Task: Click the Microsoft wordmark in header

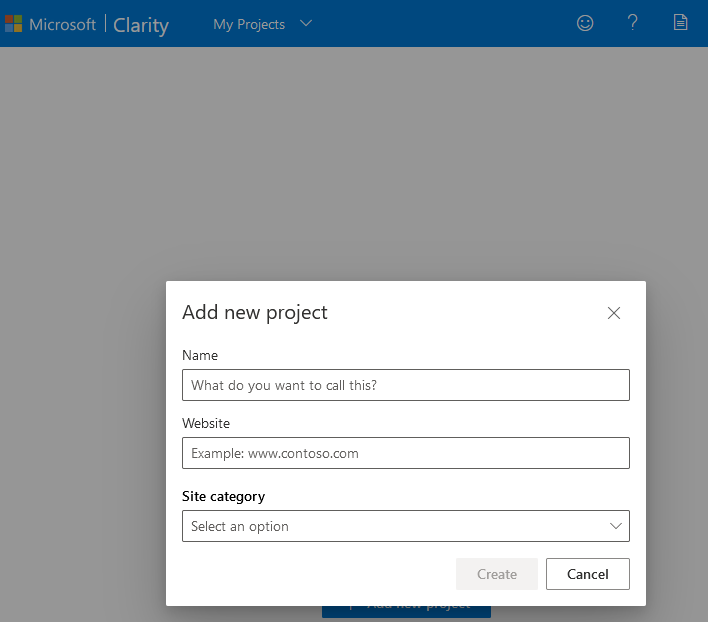Action: [62, 24]
